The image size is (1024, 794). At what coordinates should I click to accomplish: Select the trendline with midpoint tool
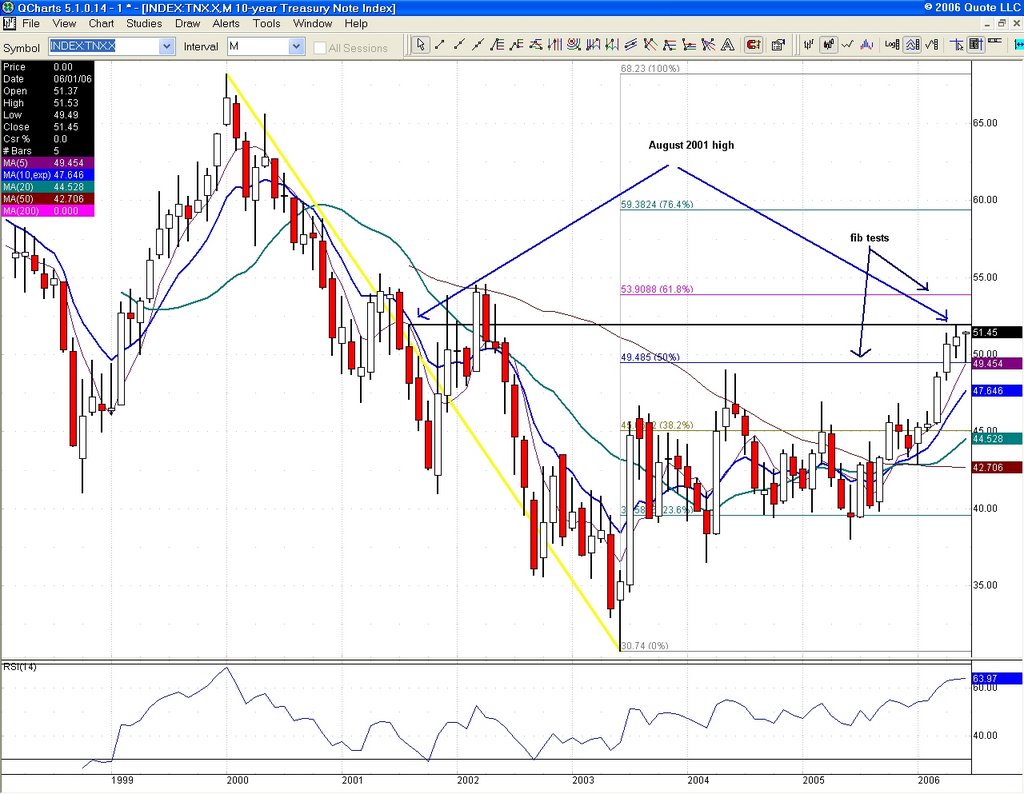point(459,45)
